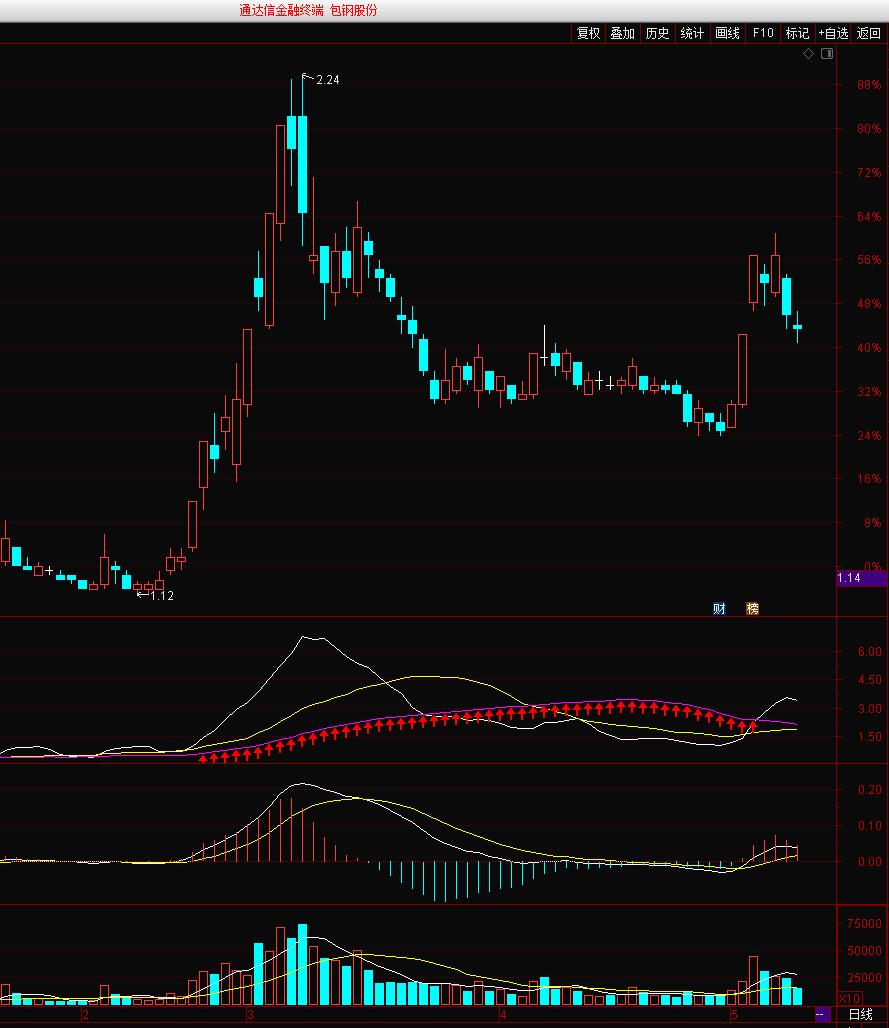The height and width of the screenshot is (1028, 889).
Task: Click the 财 finance marker icon
Action: (719, 608)
